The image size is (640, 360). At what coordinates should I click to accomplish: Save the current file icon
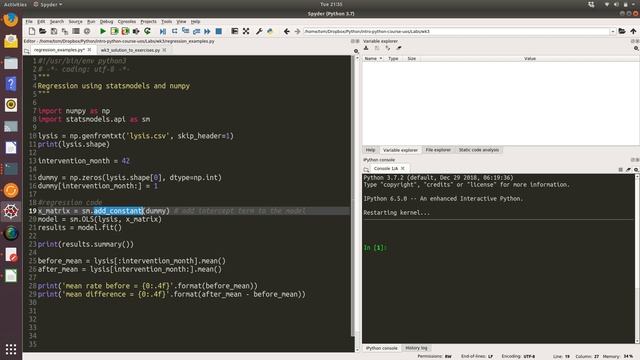click(x=53, y=31)
